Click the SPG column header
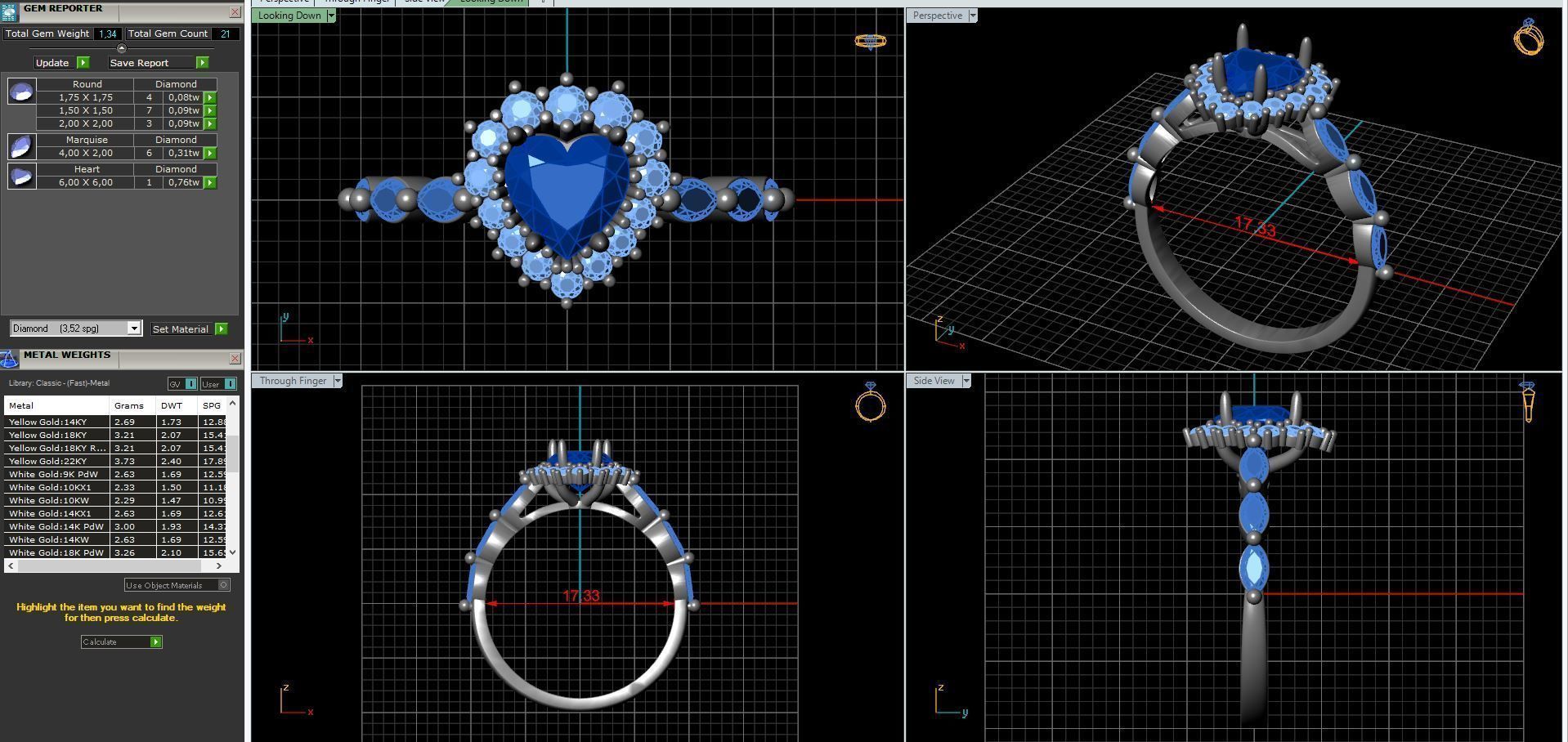 pos(213,405)
